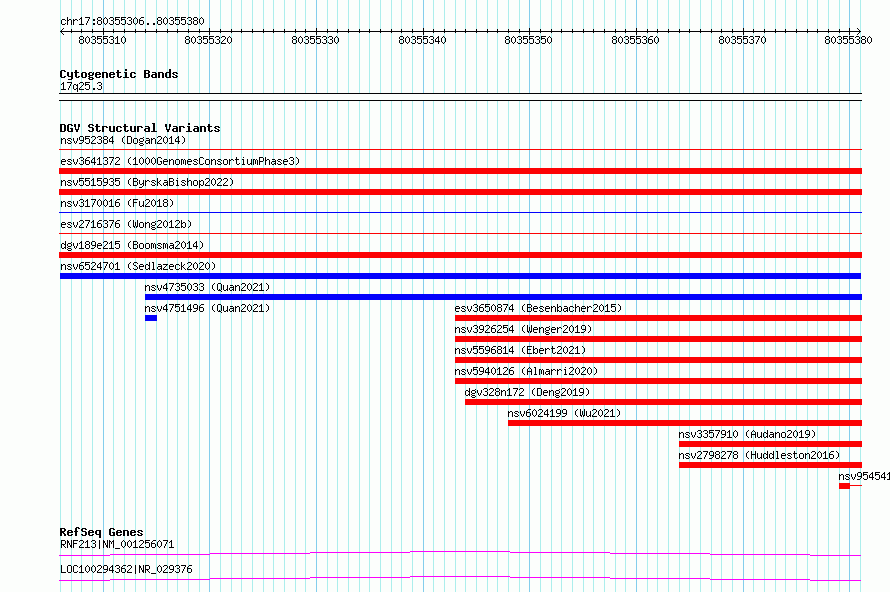The height and width of the screenshot is (592, 890).
Task: Click the red bar under dgv189e215
Action: coord(460,255)
